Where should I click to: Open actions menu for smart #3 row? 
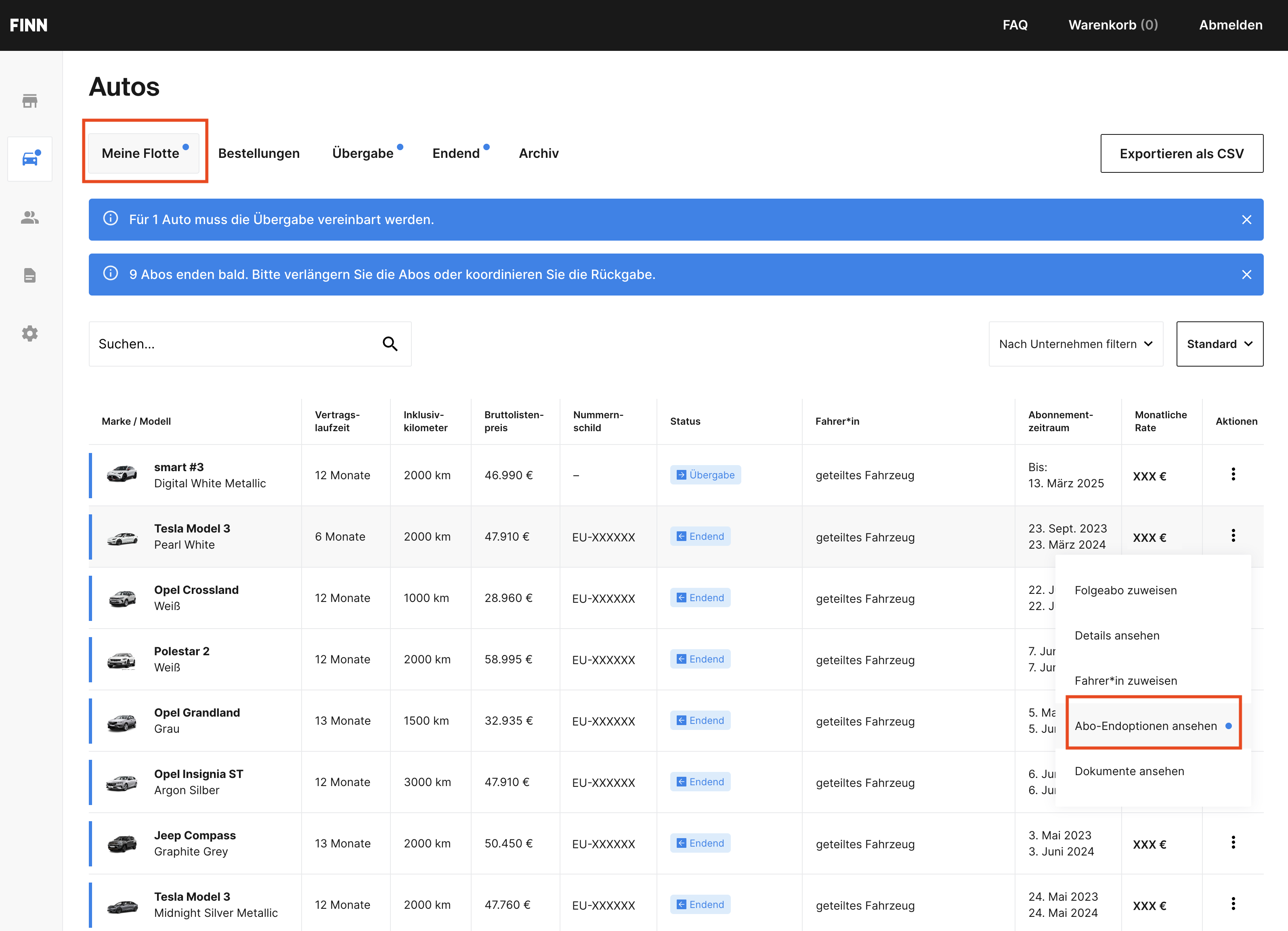coord(1233,474)
